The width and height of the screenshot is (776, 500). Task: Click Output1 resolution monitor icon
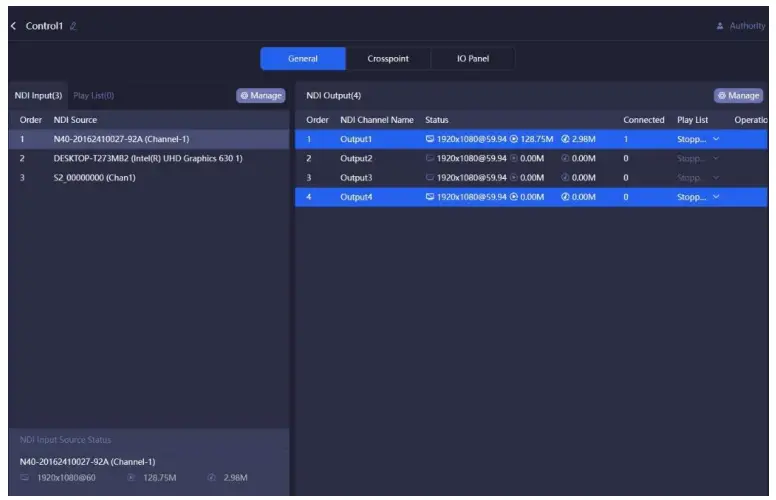click(x=430, y=139)
